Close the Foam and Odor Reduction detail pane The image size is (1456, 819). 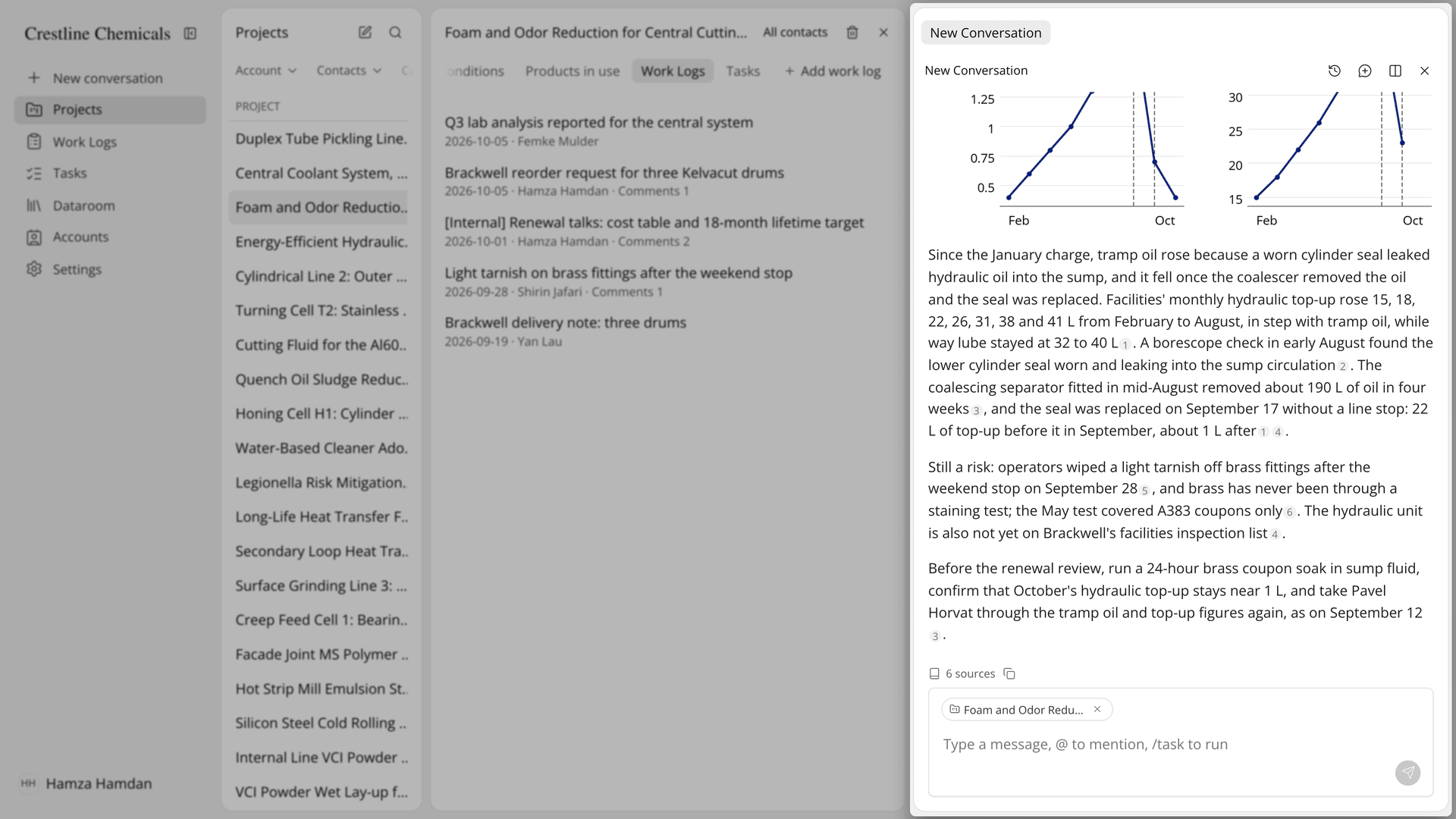[x=883, y=33]
